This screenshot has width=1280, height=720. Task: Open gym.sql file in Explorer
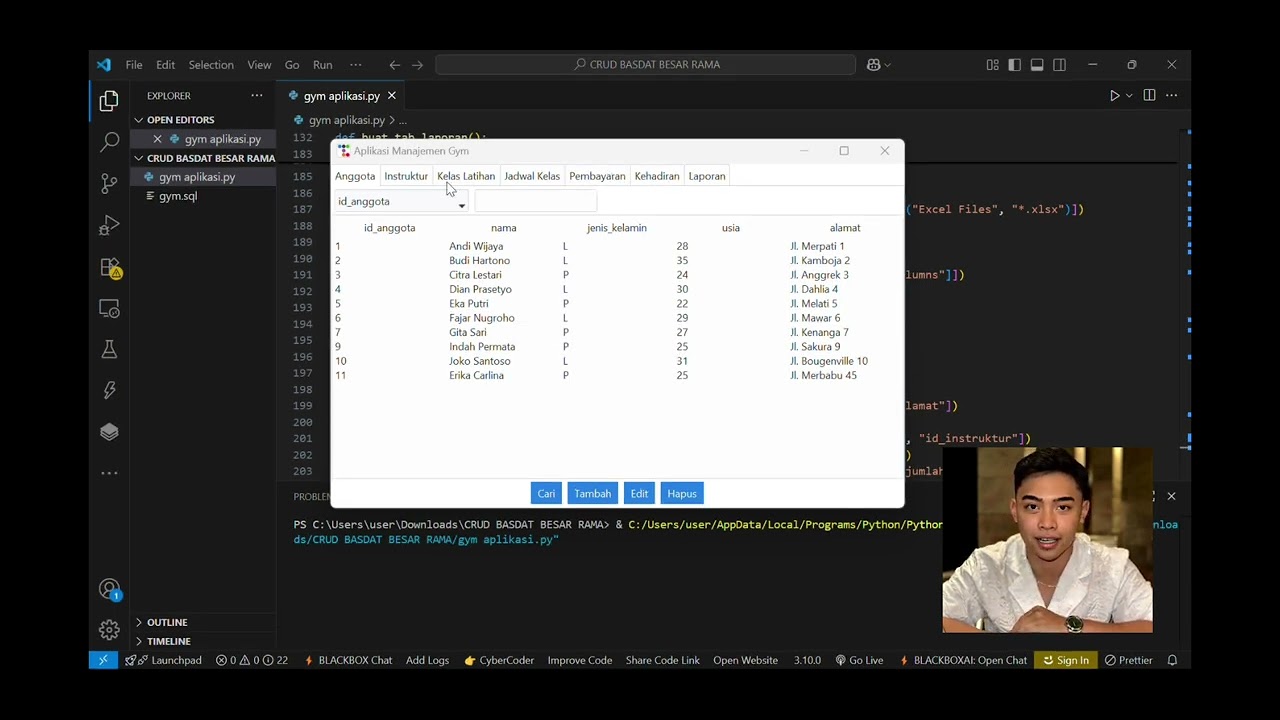pos(178,196)
